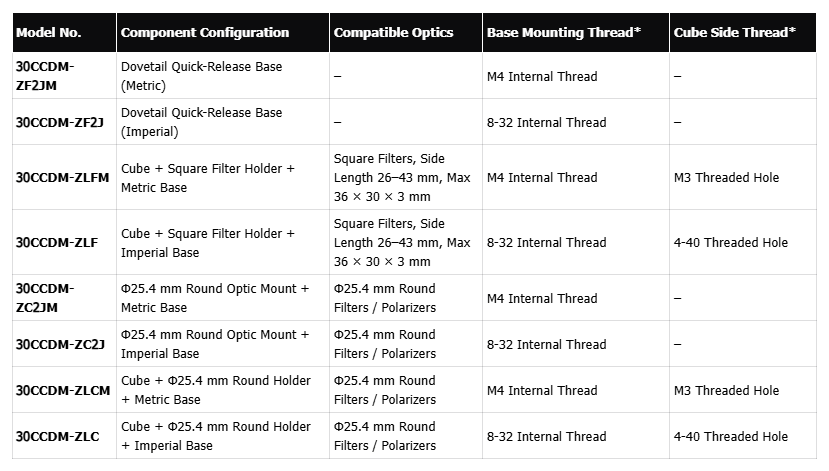The image size is (829, 471).
Task: Click model 30CCDM-ZLCM
Action: tap(63, 390)
